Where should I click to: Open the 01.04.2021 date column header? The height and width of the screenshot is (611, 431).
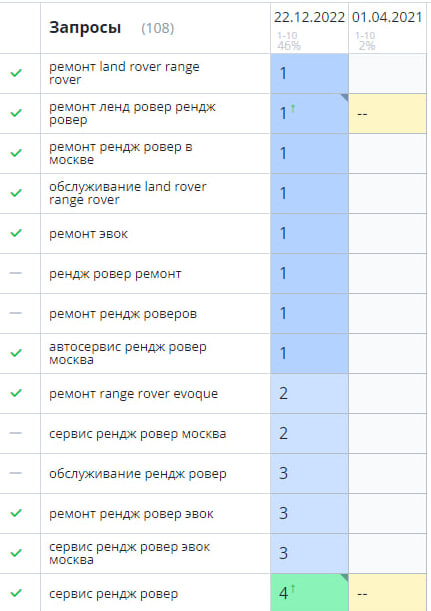387,17
